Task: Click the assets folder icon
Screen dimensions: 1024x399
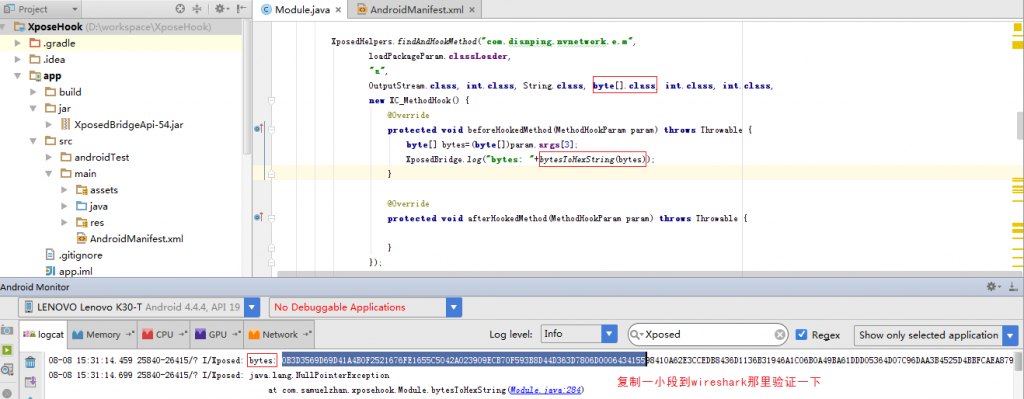Action: point(82,190)
